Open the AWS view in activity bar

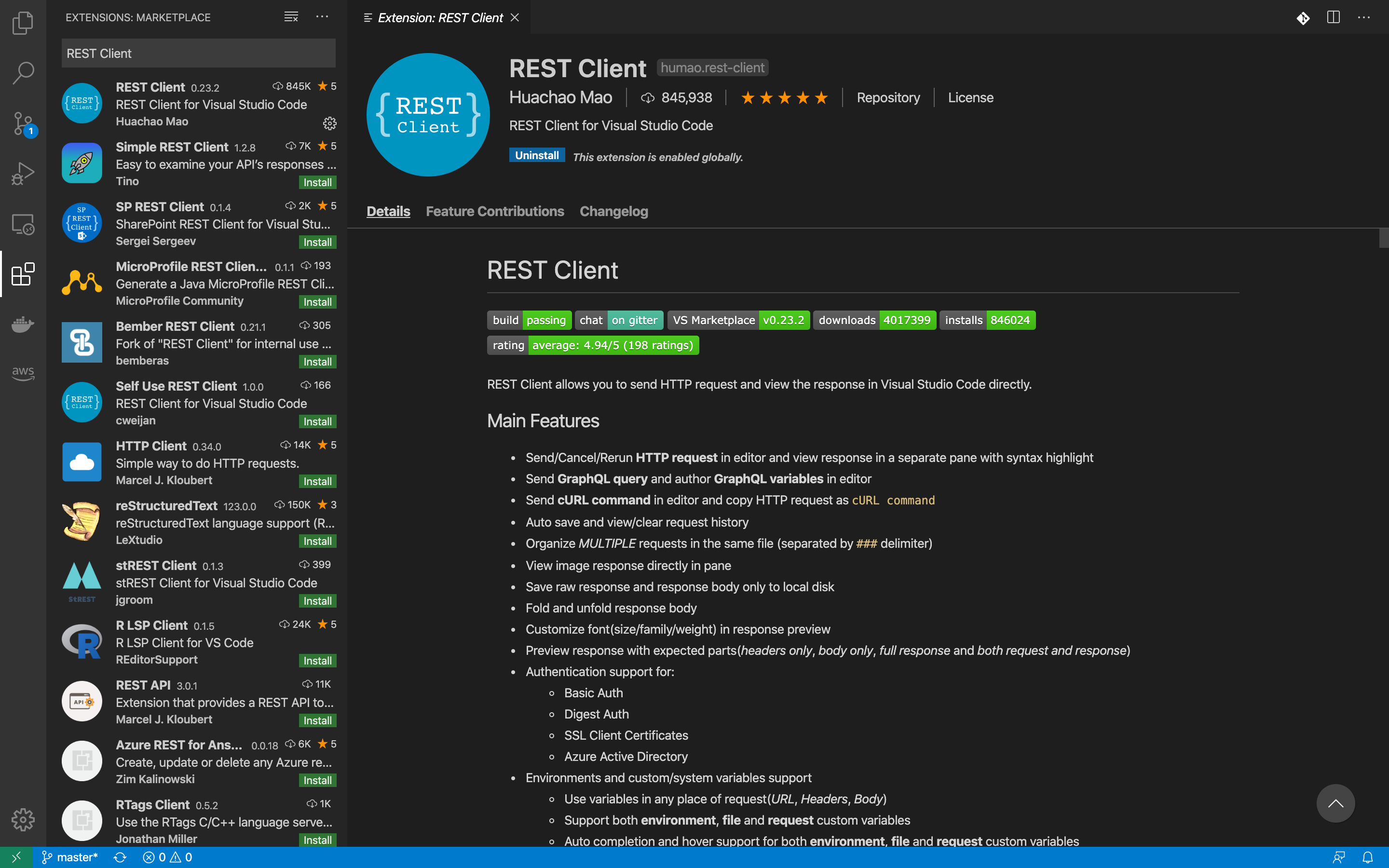(23, 373)
